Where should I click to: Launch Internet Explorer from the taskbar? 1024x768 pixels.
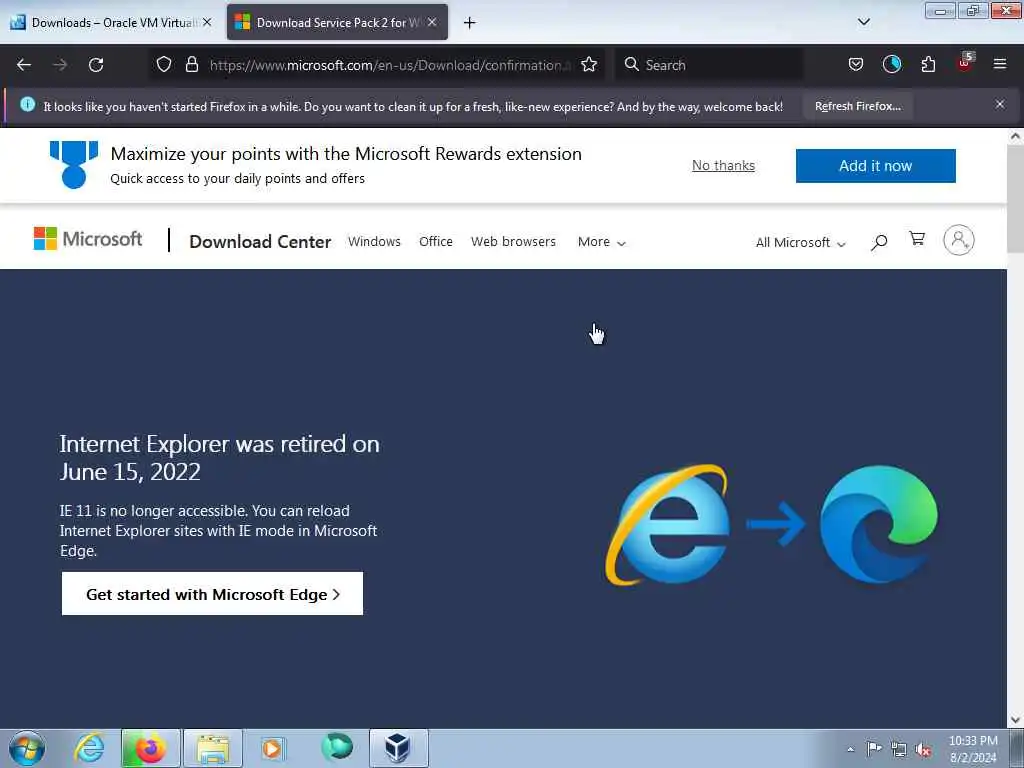(89, 748)
